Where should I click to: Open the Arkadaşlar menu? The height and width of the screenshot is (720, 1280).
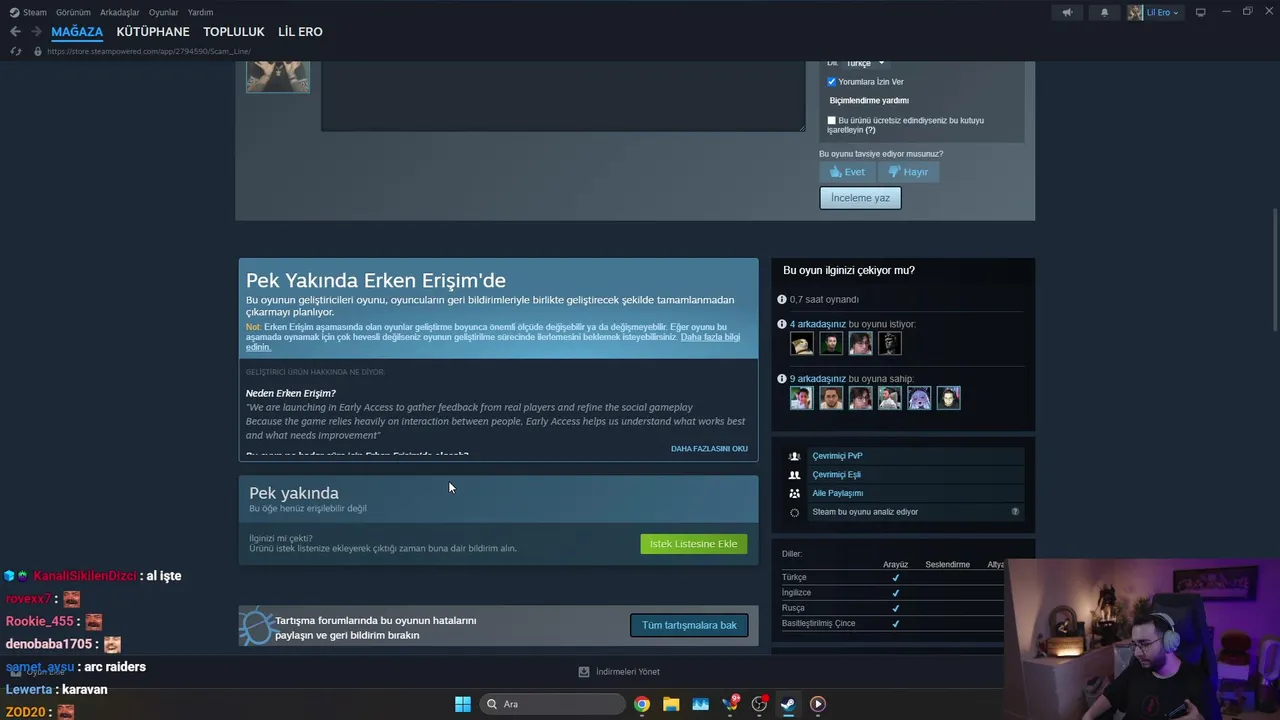coord(120,12)
